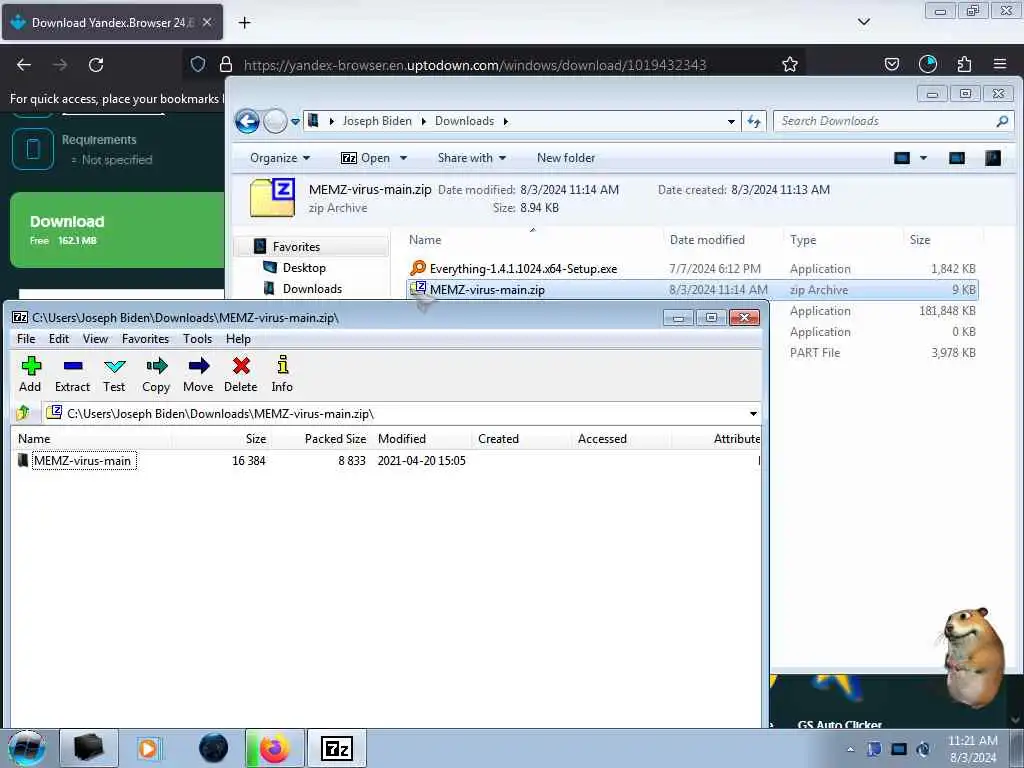
Task: Click Open with 7-Zip in Explorer toolbar
Action: point(366,158)
